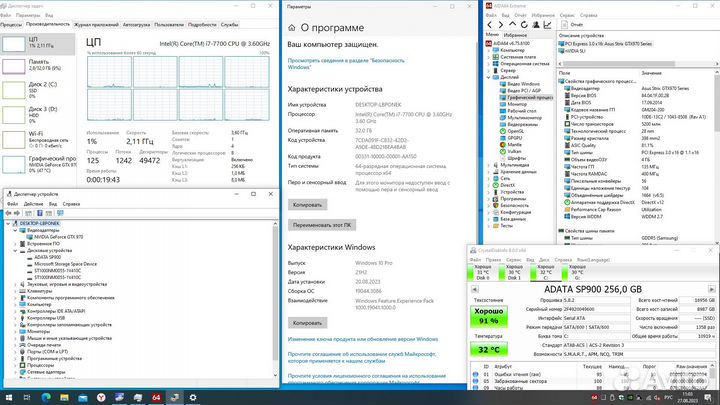Screen dimensions: 720x405
Task: Open notification center icon on taskbar
Action: [x=708, y=397]
